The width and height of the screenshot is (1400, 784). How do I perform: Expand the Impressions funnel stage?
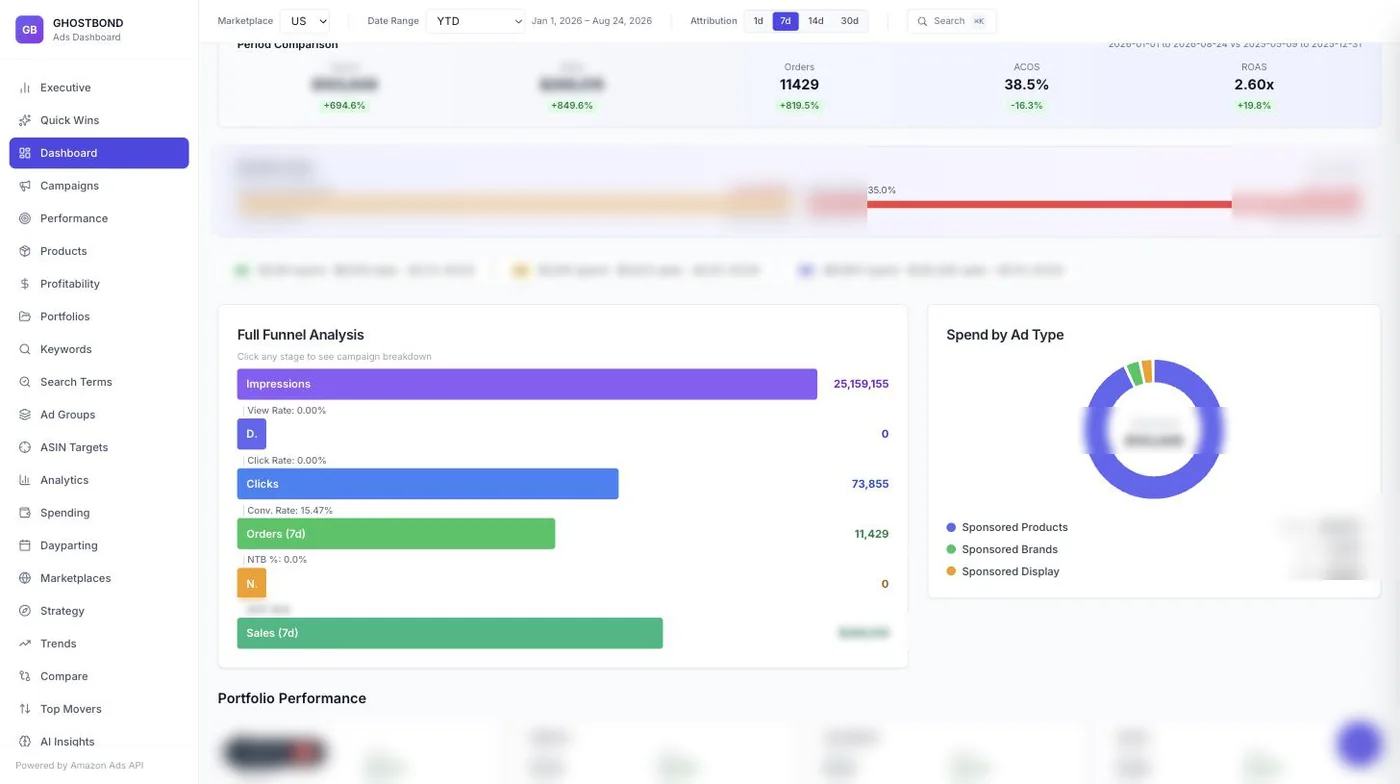(x=527, y=384)
